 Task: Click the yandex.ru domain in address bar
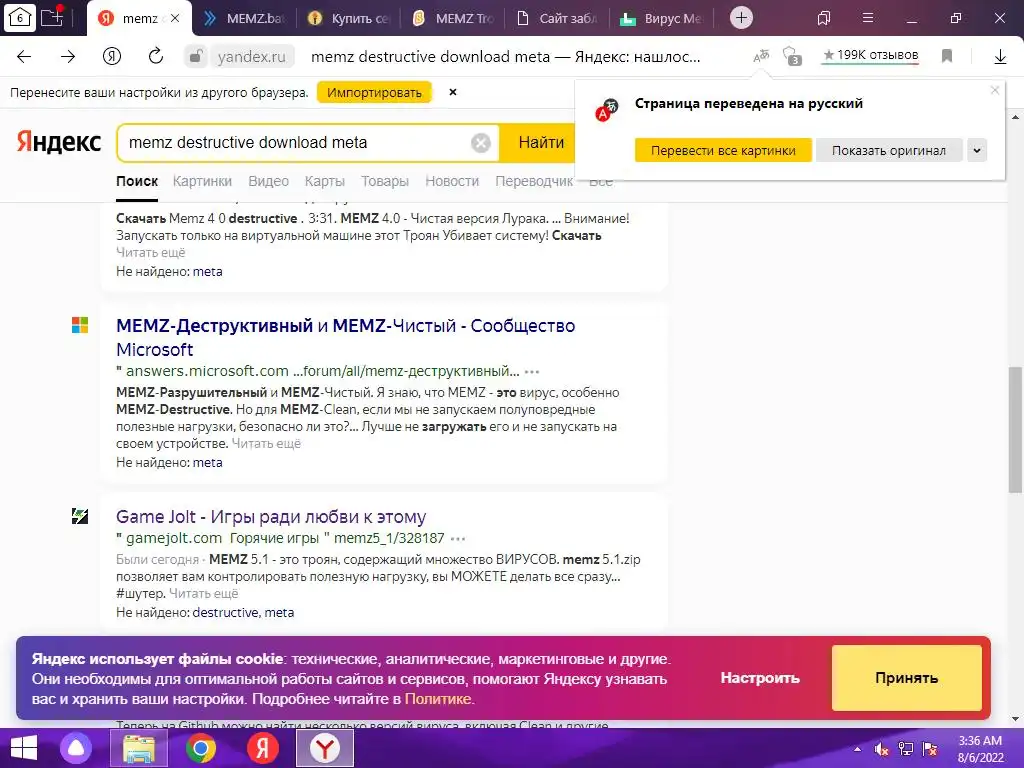(x=251, y=57)
